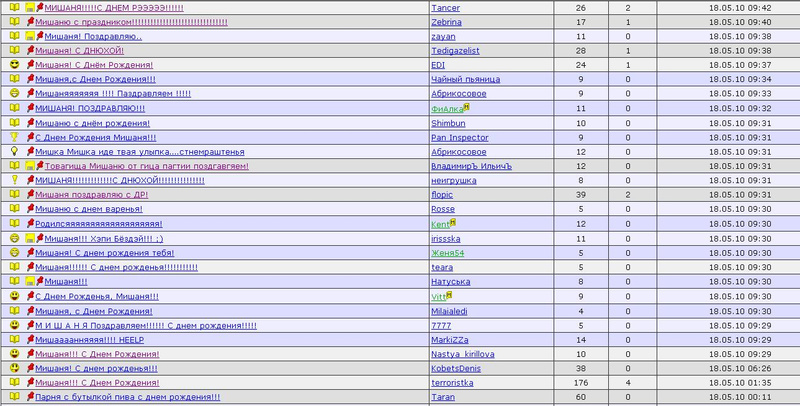View author profile terroristka
Viewport: 800px width, 406px height.
point(452,383)
